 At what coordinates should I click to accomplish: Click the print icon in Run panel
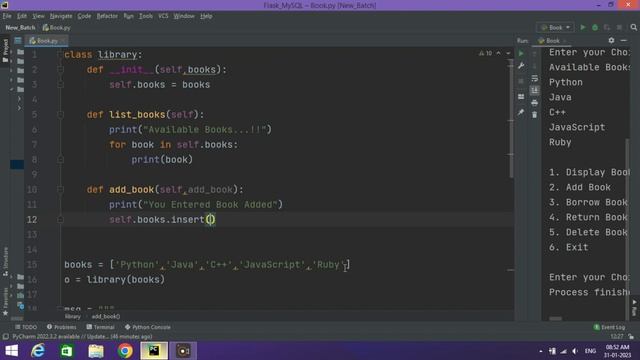[x=534, y=103]
